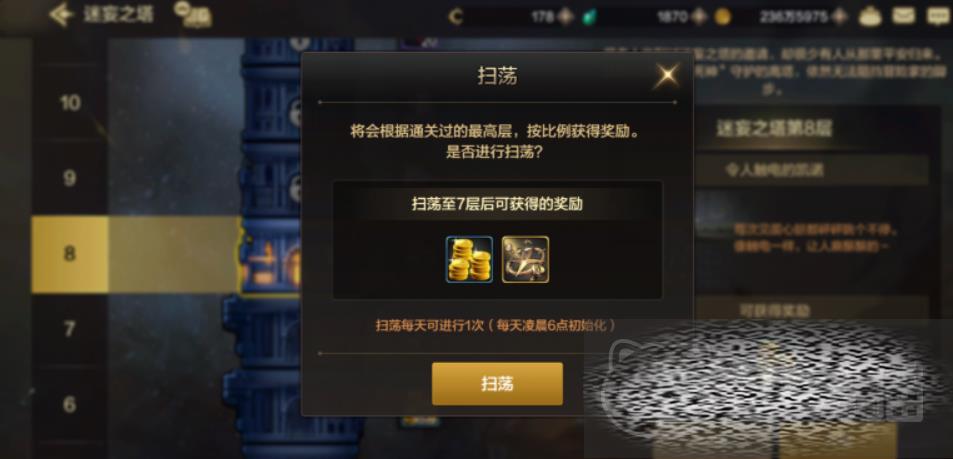The width and height of the screenshot is (953, 459).
Task: Tap the plus icon next to 178
Action: click(x=566, y=16)
